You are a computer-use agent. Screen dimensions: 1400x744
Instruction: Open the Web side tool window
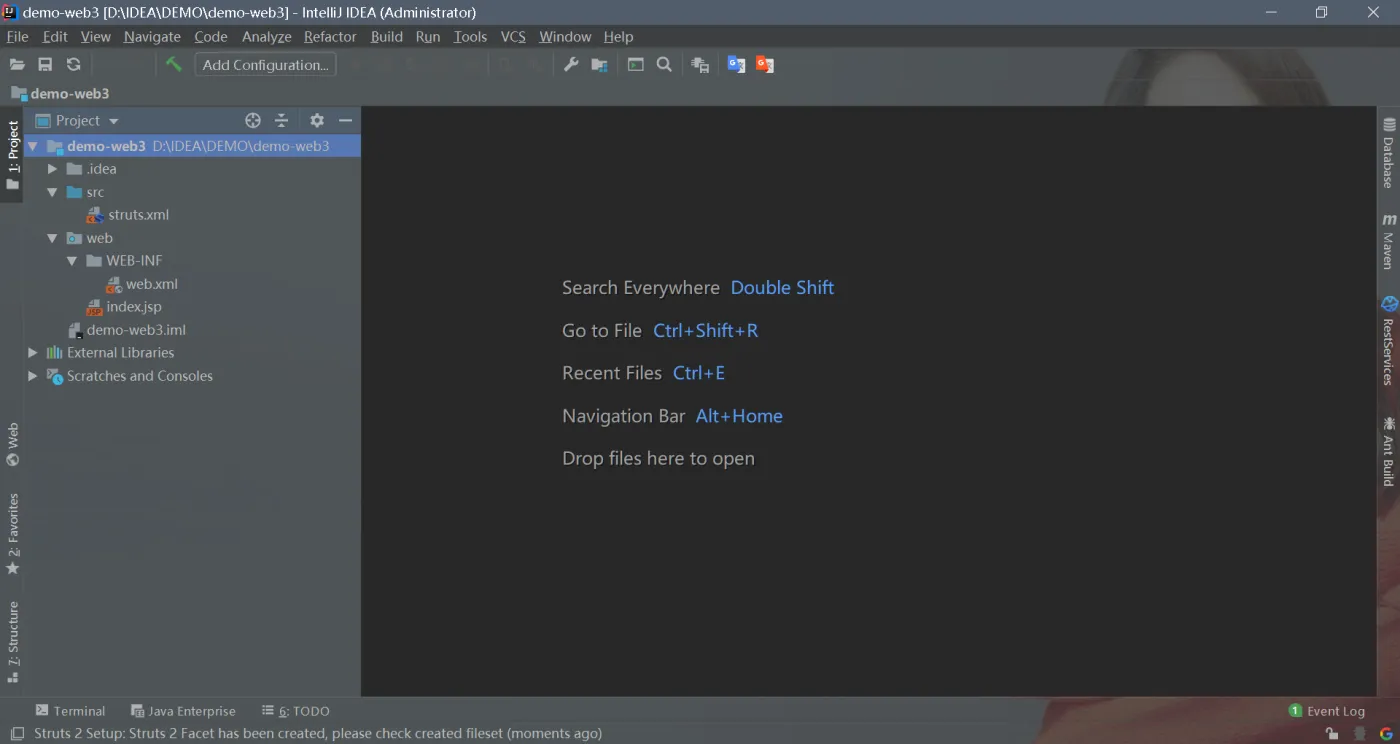13,445
